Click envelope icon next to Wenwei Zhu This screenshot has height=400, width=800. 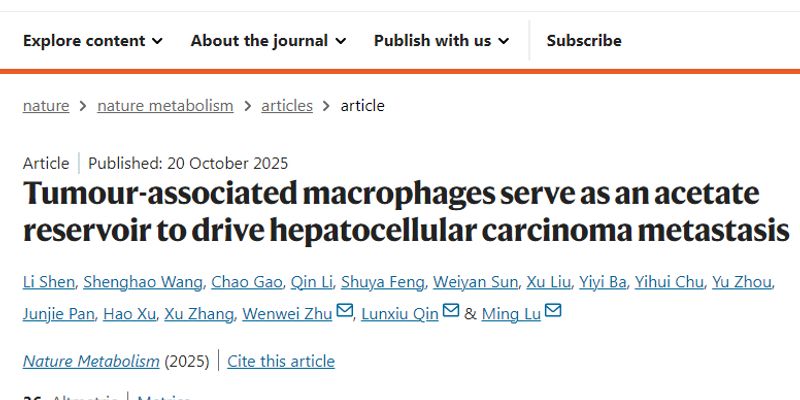[345, 312]
